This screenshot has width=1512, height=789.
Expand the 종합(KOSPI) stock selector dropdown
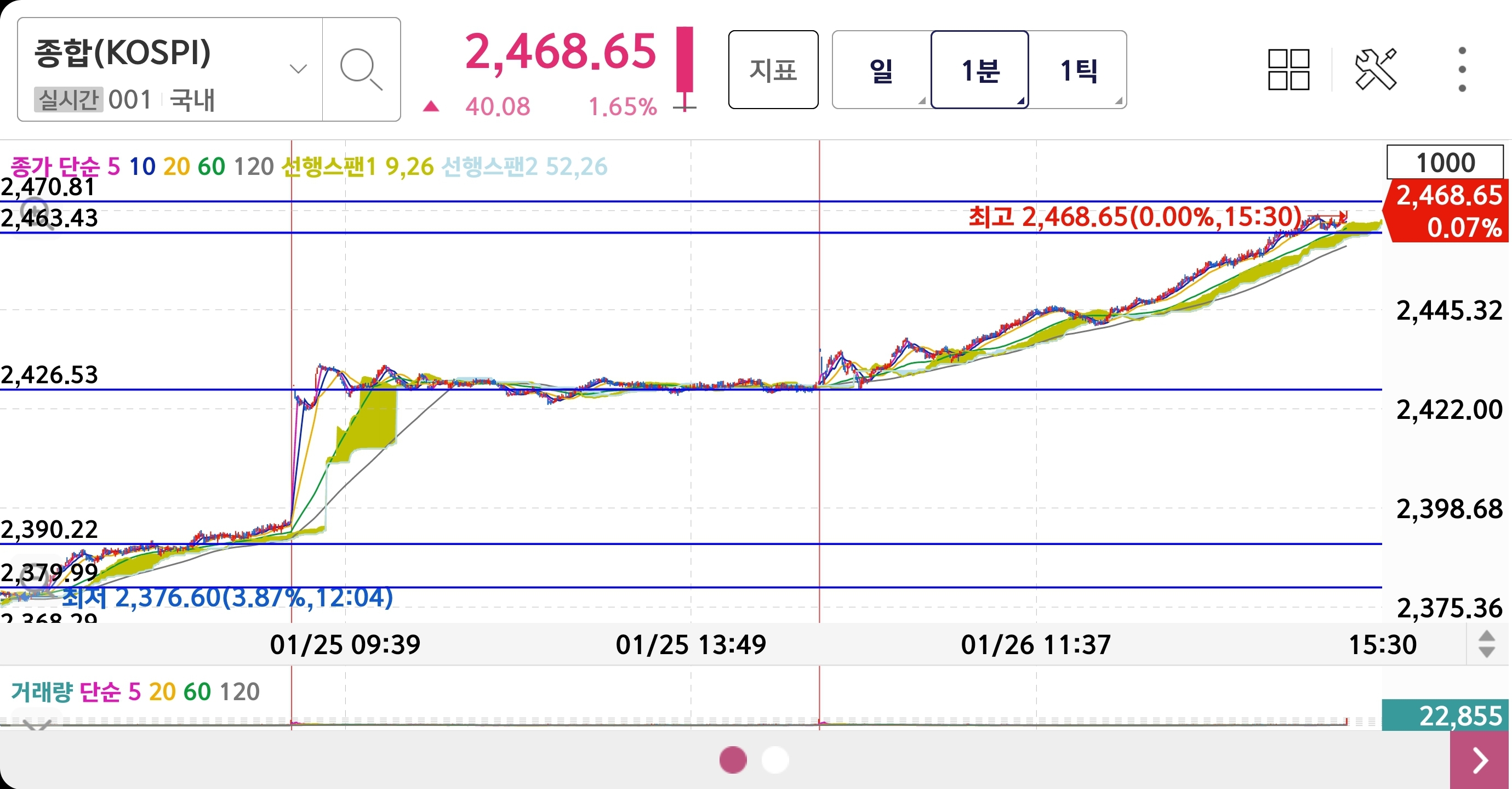point(298,69)
